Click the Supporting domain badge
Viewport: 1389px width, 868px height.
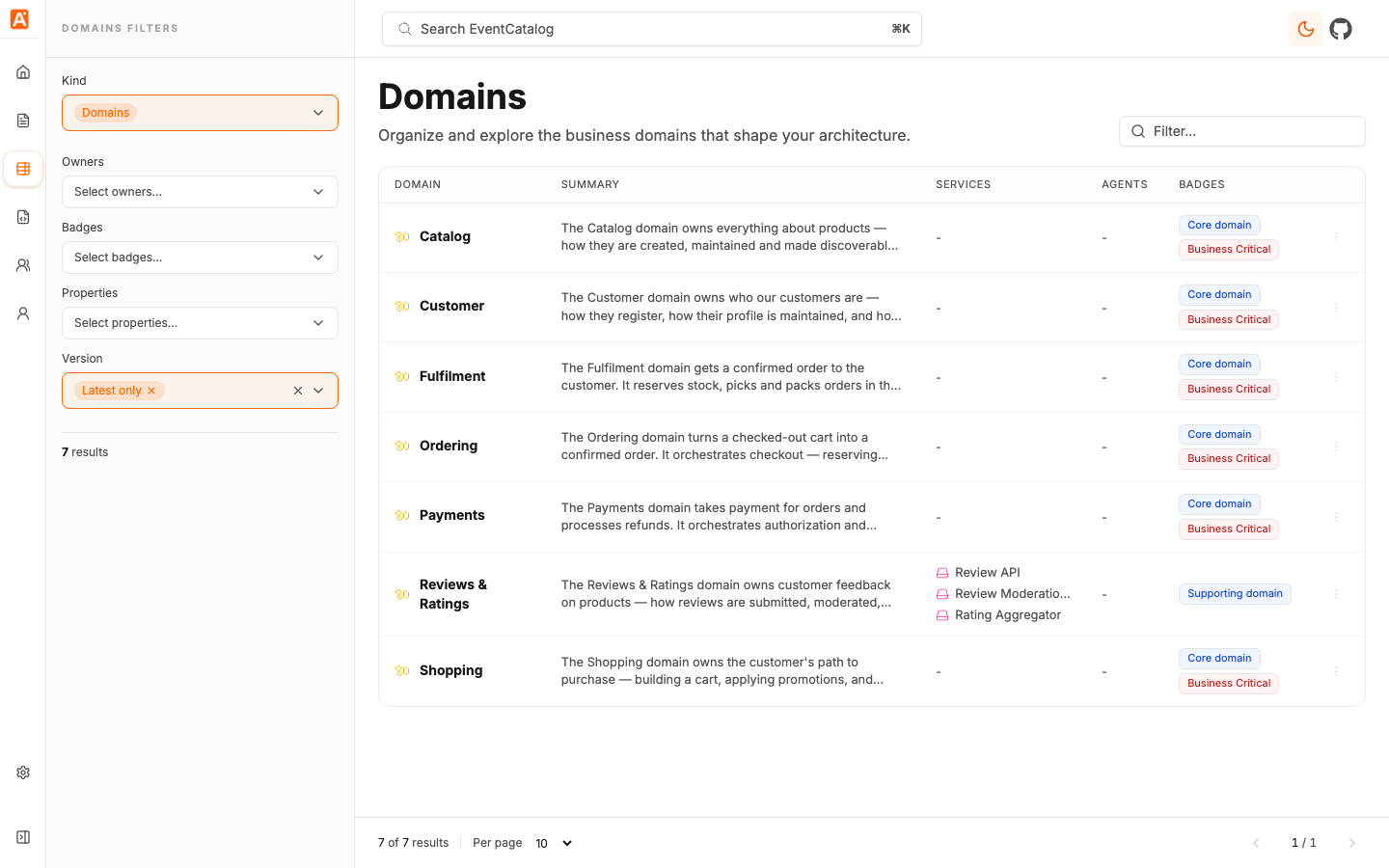(x=1235, y=594)
